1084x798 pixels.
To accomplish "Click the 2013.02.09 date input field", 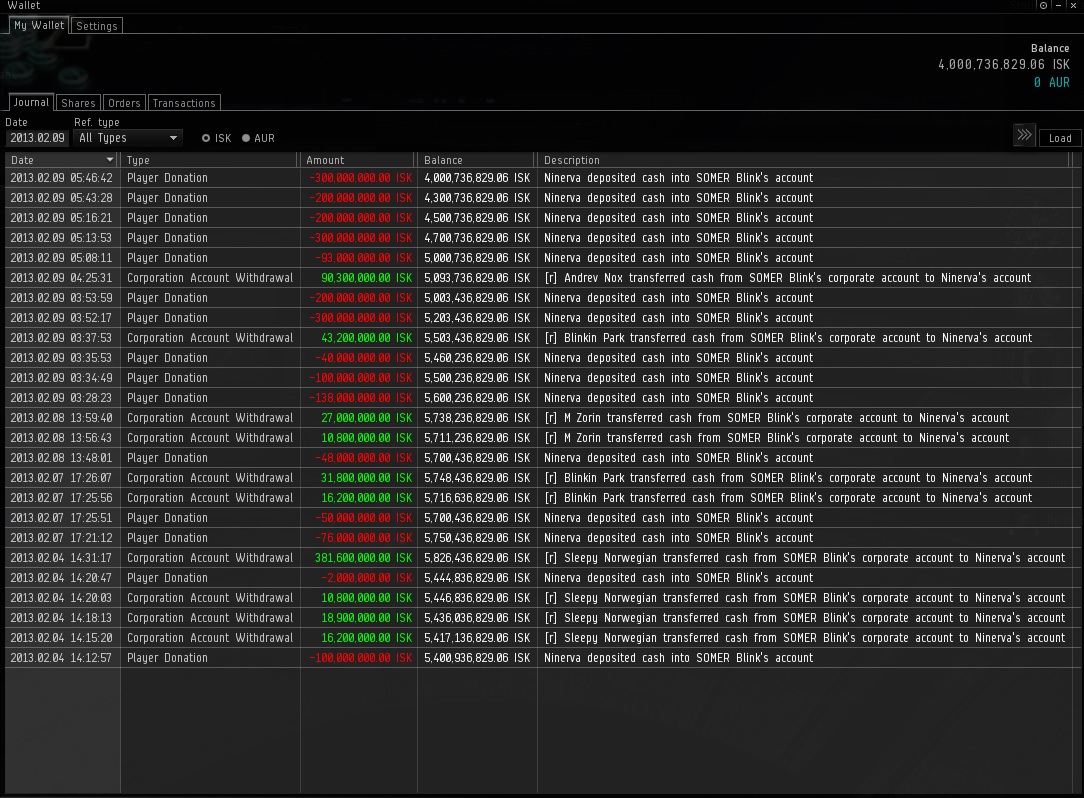I will click(x=37, y=138).
